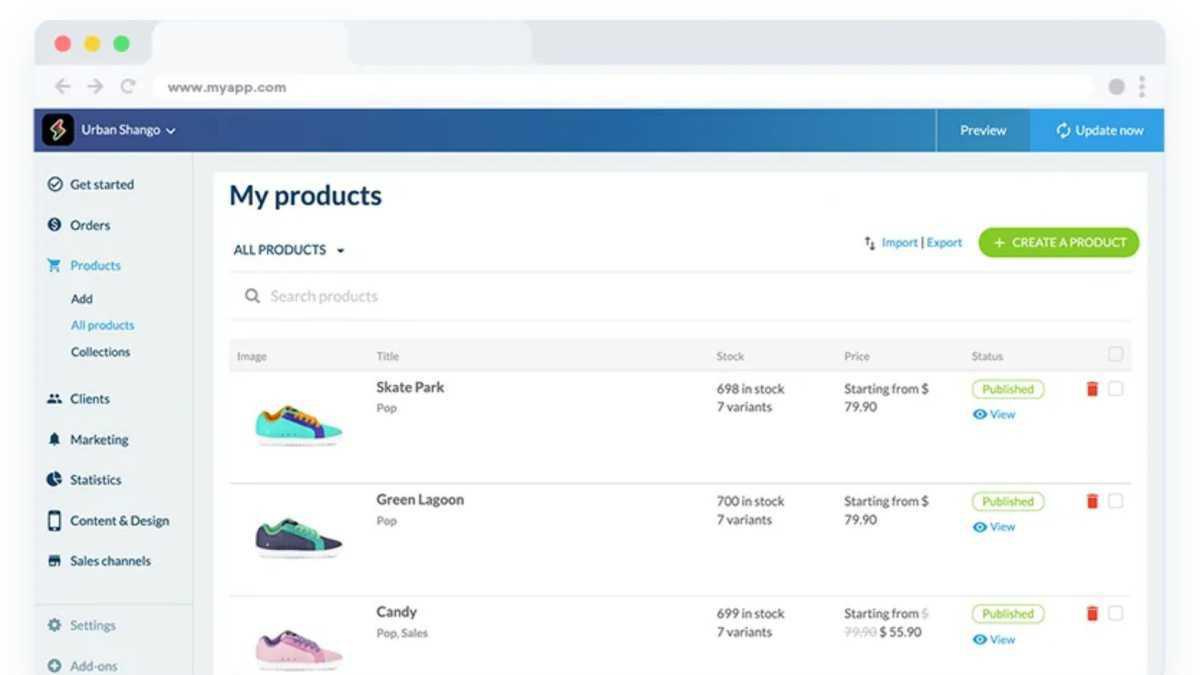View the Green Lagoon product via eye link
Screen dimensions: 1200x675
(994, 527)
